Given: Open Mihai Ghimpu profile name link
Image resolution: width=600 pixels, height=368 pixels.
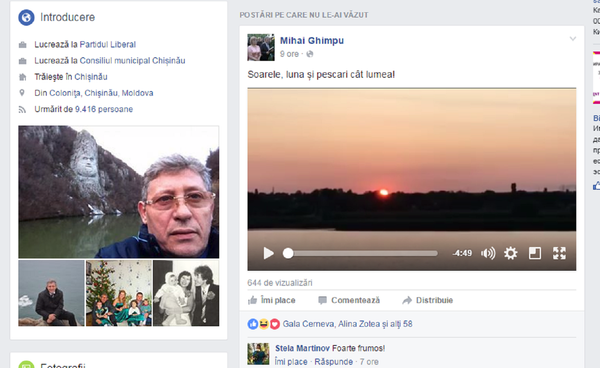Looking at the screenshot, I should 312,41.
